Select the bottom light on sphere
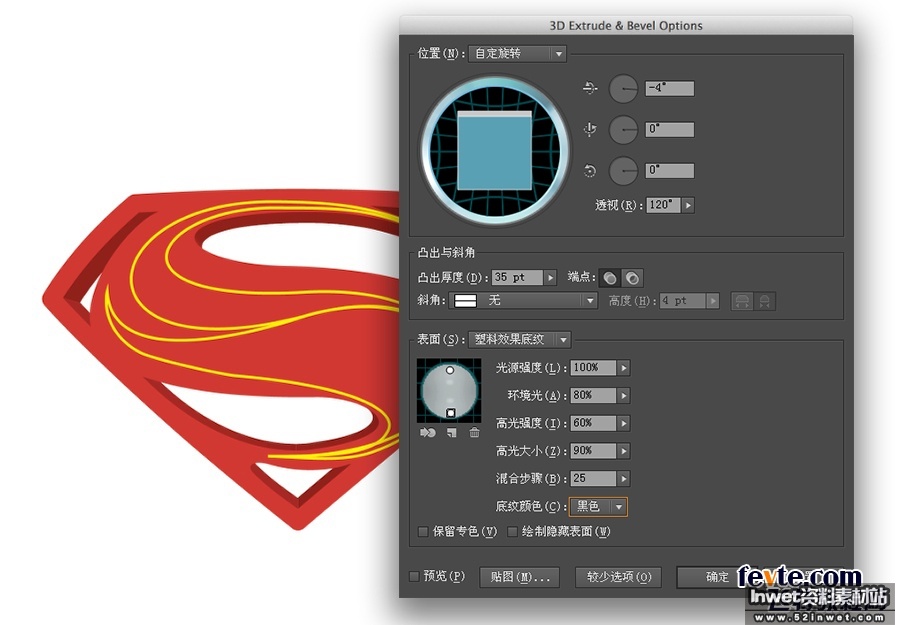 (x=451, y=413)
